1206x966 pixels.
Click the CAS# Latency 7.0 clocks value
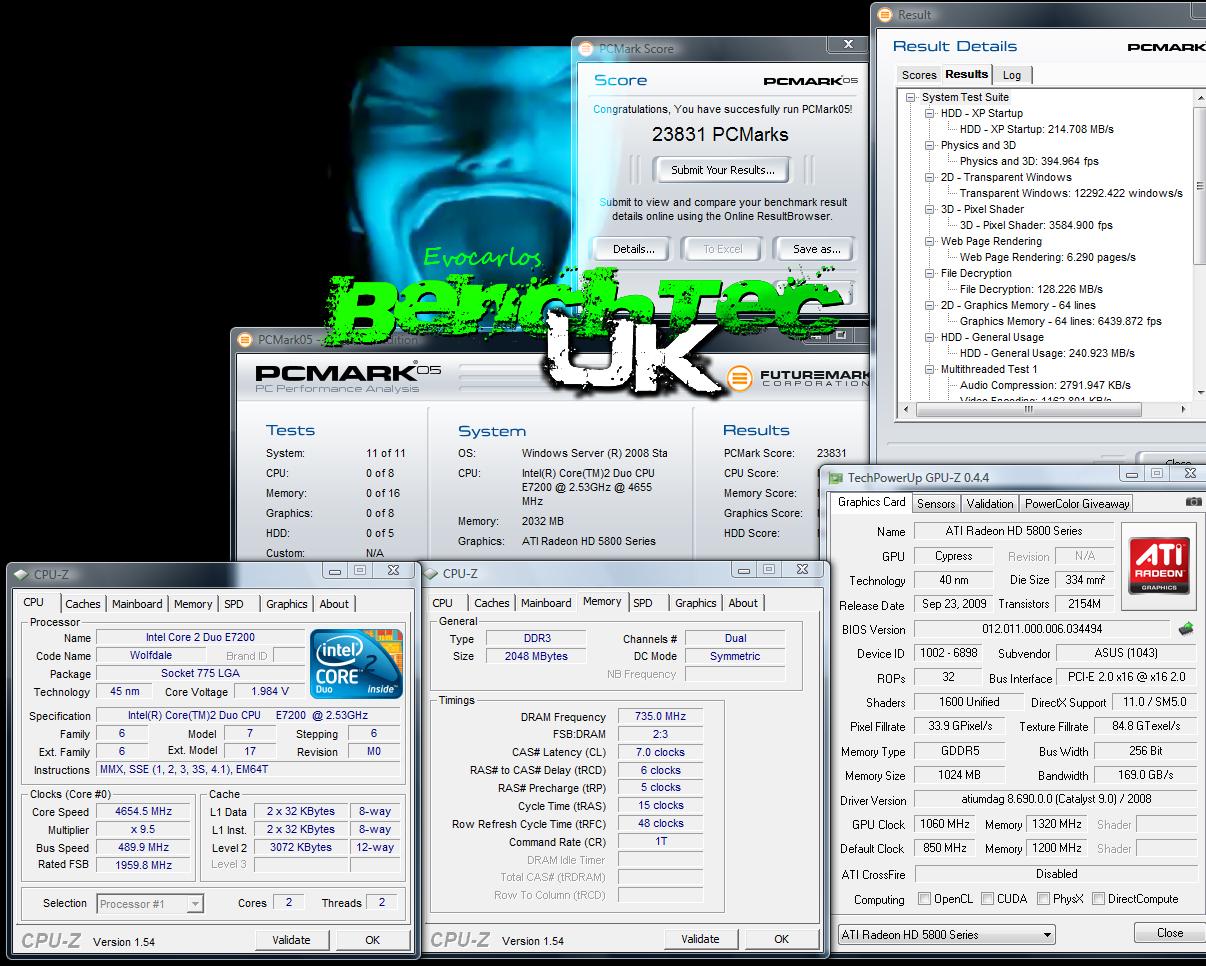click(x=661, y=753)
